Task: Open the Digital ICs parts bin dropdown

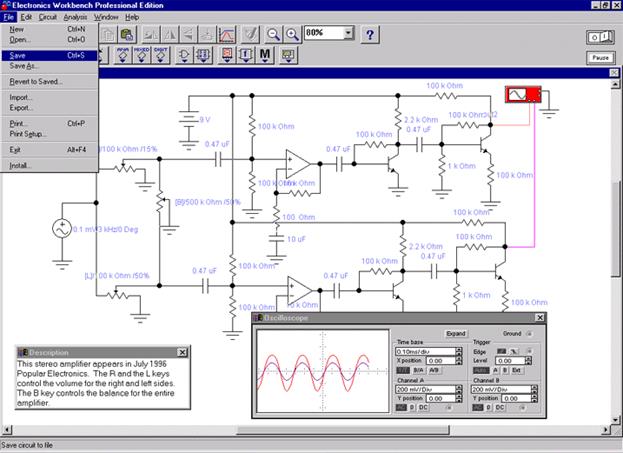Action: point(161,55)
